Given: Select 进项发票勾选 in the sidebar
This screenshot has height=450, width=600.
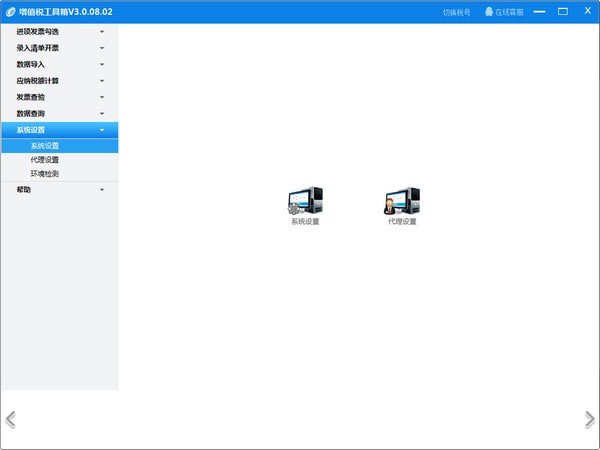Looking at the screenshot, I should coord(37,32).
